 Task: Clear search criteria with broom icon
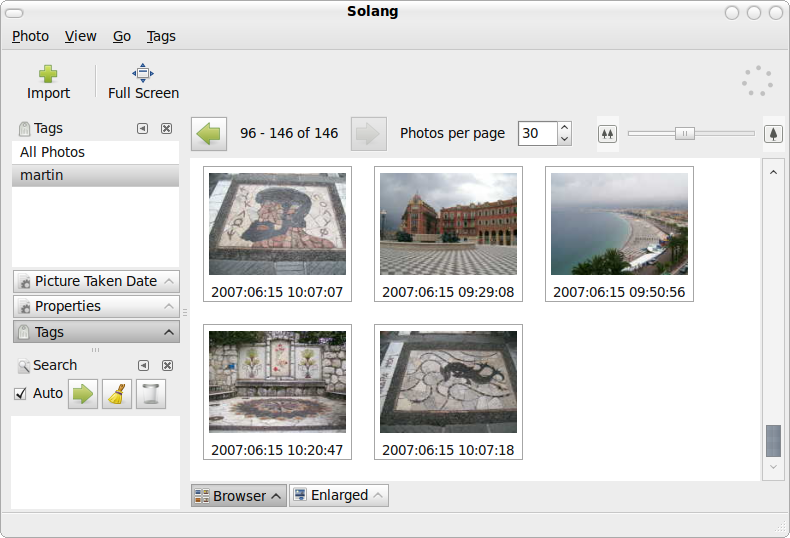[x=117, y=394]
